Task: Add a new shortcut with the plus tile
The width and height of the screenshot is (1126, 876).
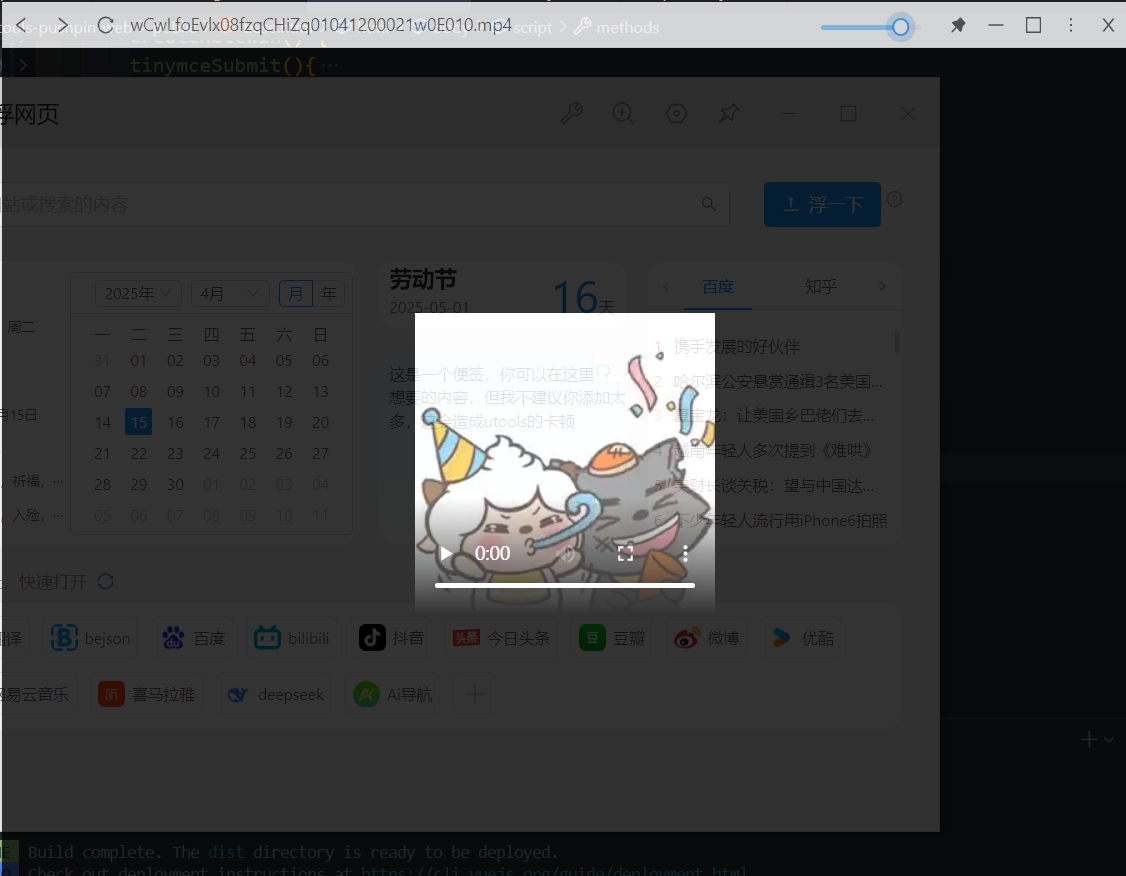Action: [x=475, y=694]
